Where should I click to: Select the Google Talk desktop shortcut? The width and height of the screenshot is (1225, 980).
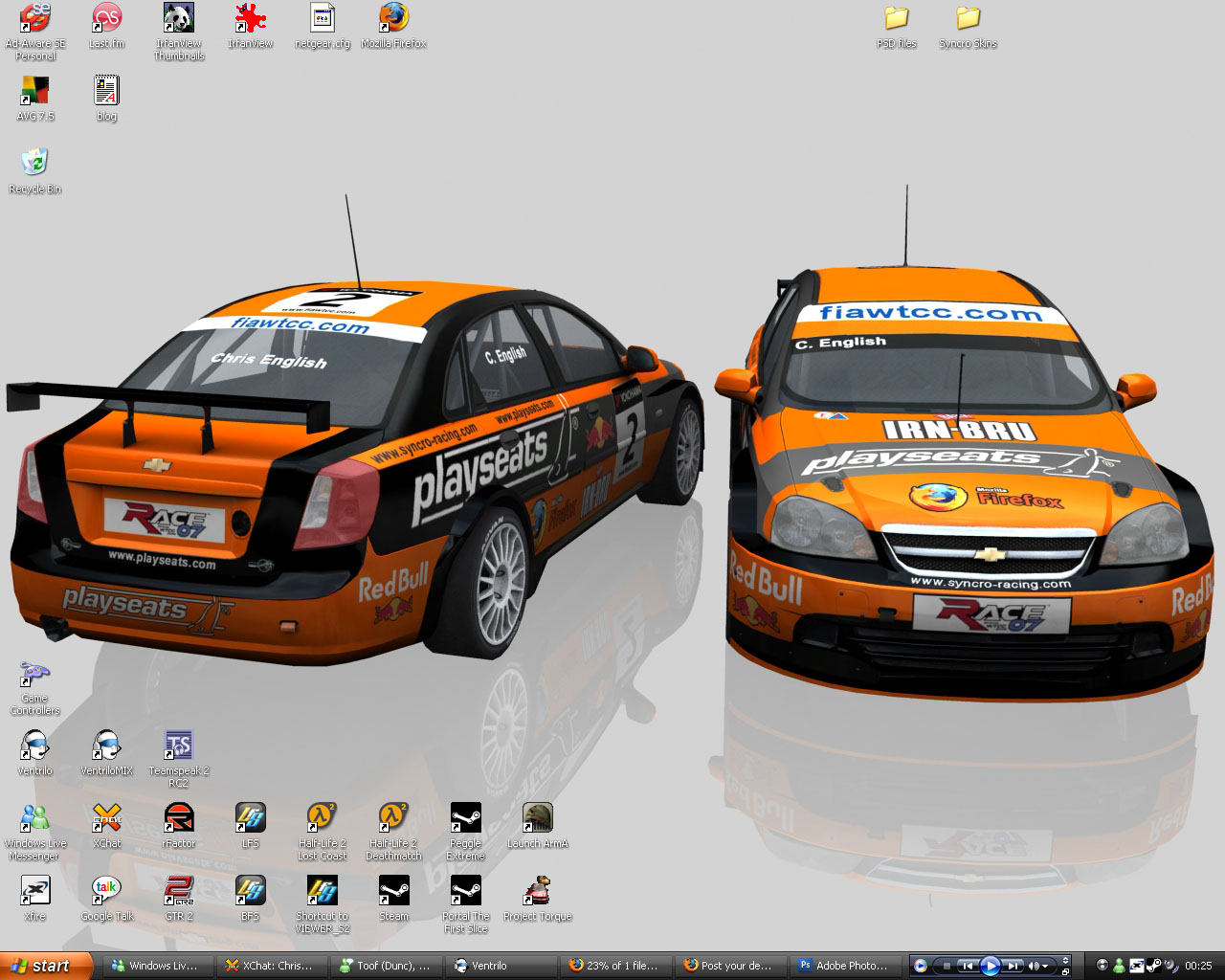pos(106,899)
